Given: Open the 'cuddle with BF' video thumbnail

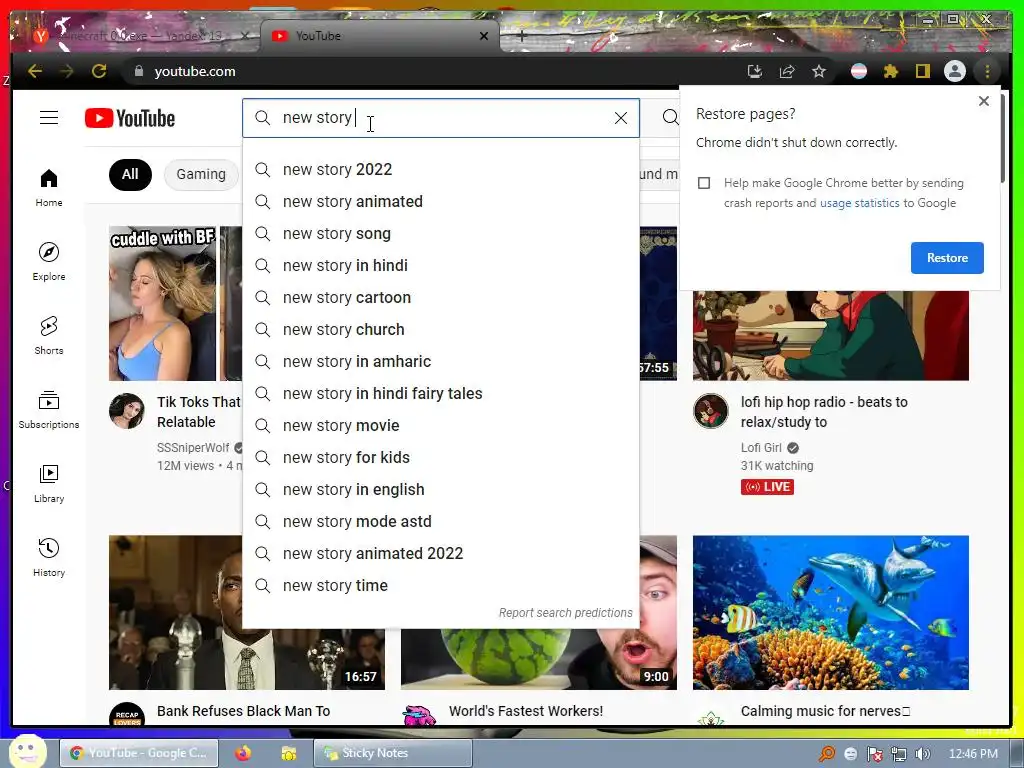Looking at the screenshot, I should point(175,303).
